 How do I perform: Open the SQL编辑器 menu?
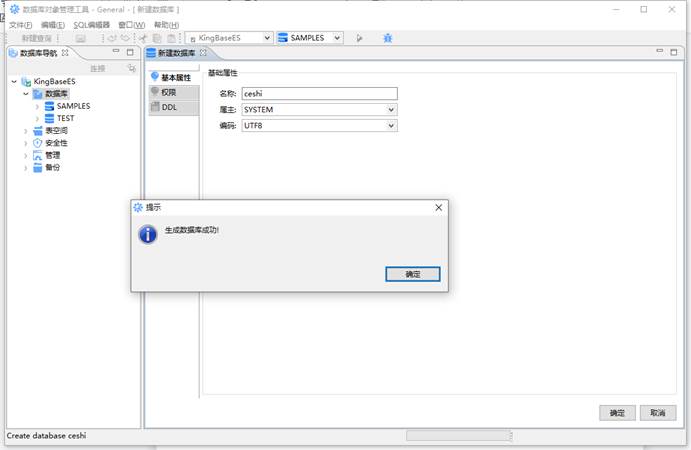[x=91, y=25]
